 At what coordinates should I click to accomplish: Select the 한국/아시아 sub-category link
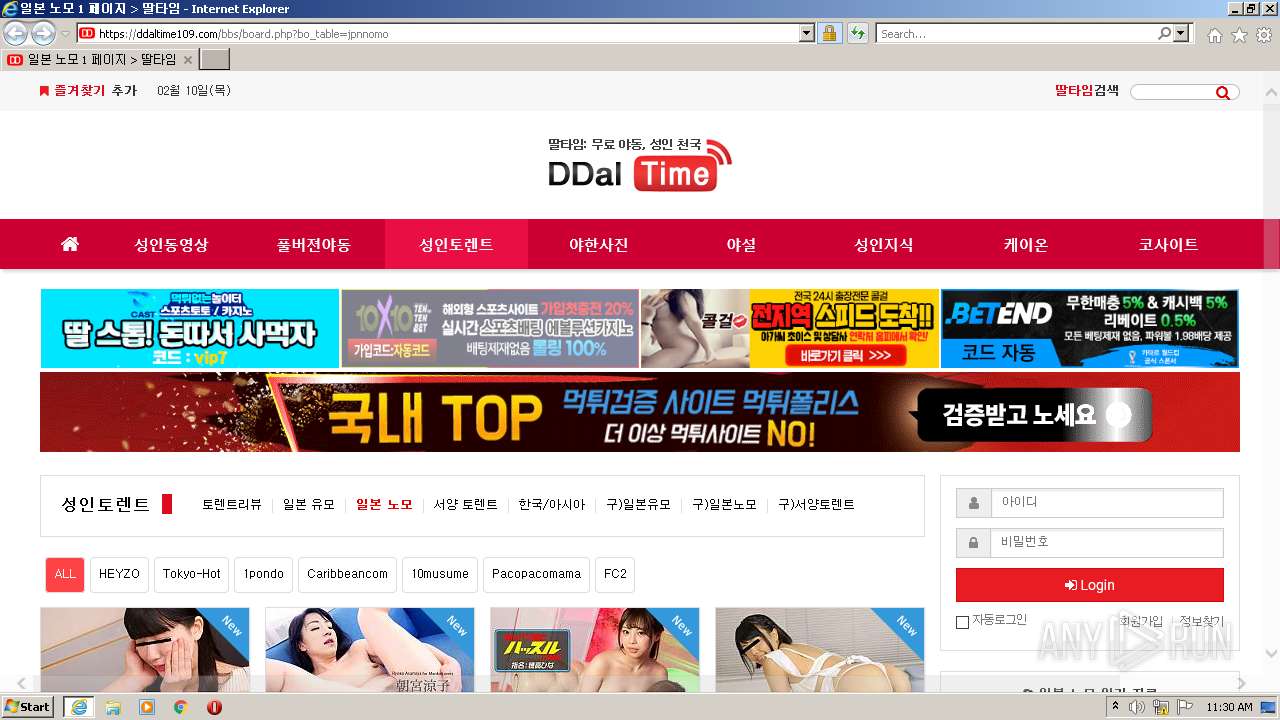point(552,505)
